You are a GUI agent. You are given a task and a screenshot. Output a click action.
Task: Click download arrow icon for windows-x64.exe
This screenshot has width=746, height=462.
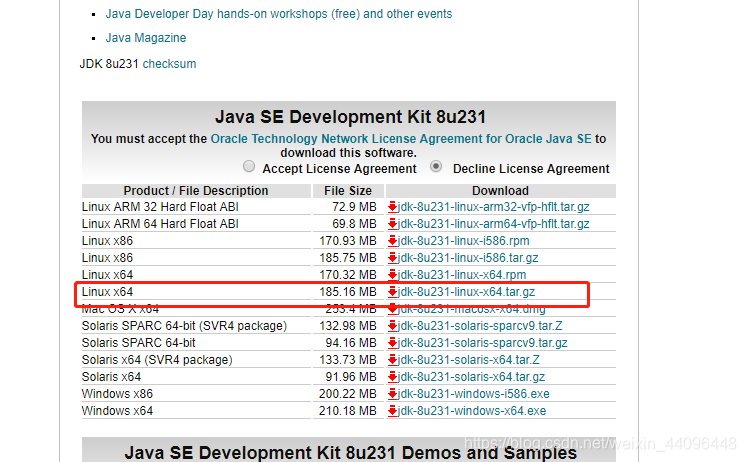tap(393, 411)
